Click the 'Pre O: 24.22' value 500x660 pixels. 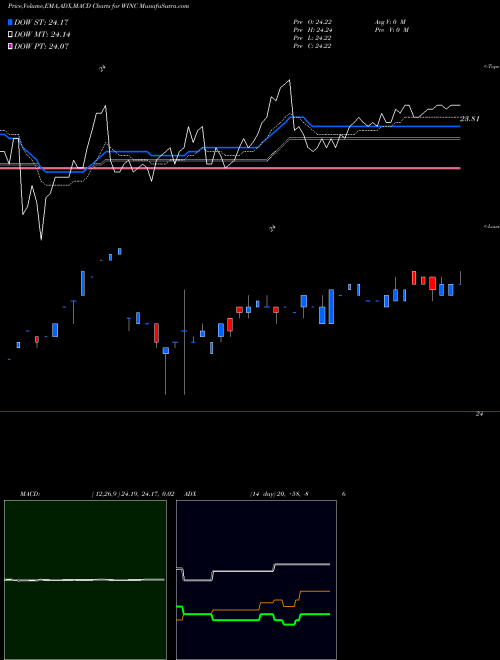pos(312,22)
